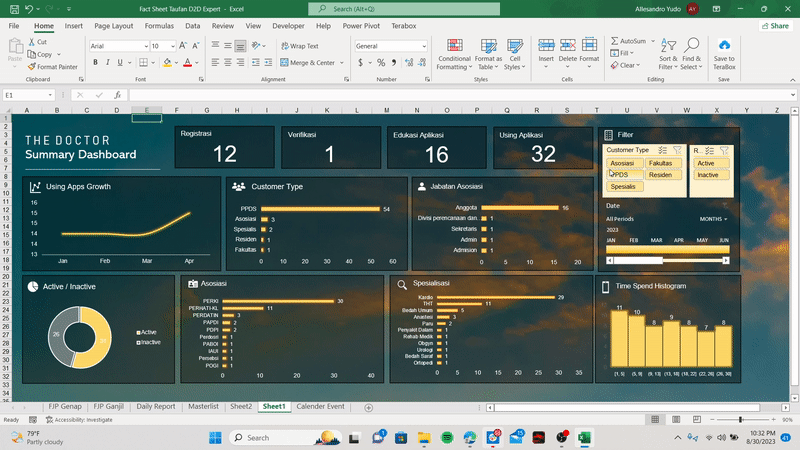The height and width of the screenshot is (450, 800).
Task: Switch to Formulas tab
Action: [159, 26]
